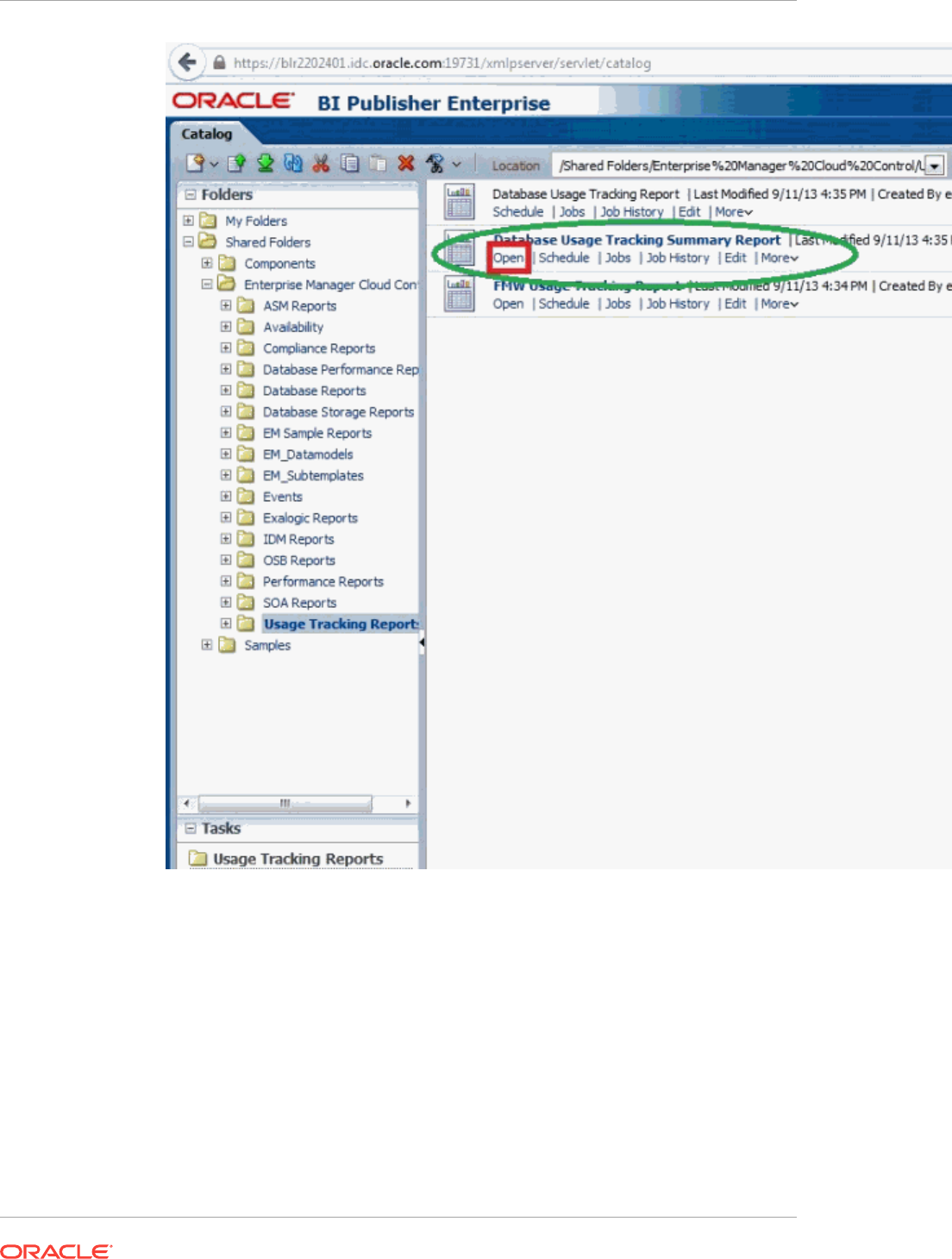The height and width of the screenshot is (1259, 952).
Task: Select Database Storage Reports folder
Action: pos(338,412)
